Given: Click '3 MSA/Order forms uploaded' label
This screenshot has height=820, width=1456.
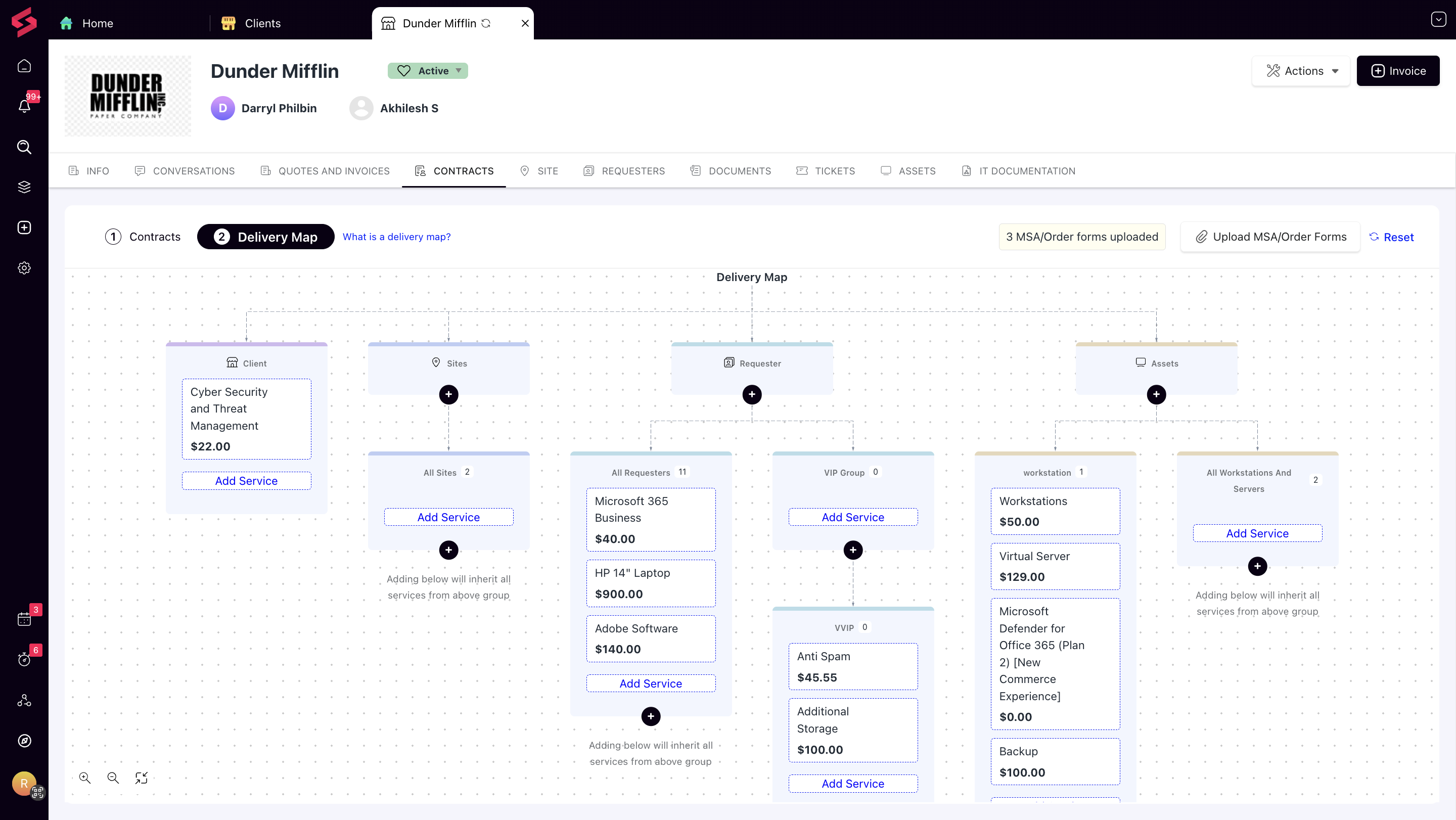Looking at the screenshot, I should (x=1082, y=237).
